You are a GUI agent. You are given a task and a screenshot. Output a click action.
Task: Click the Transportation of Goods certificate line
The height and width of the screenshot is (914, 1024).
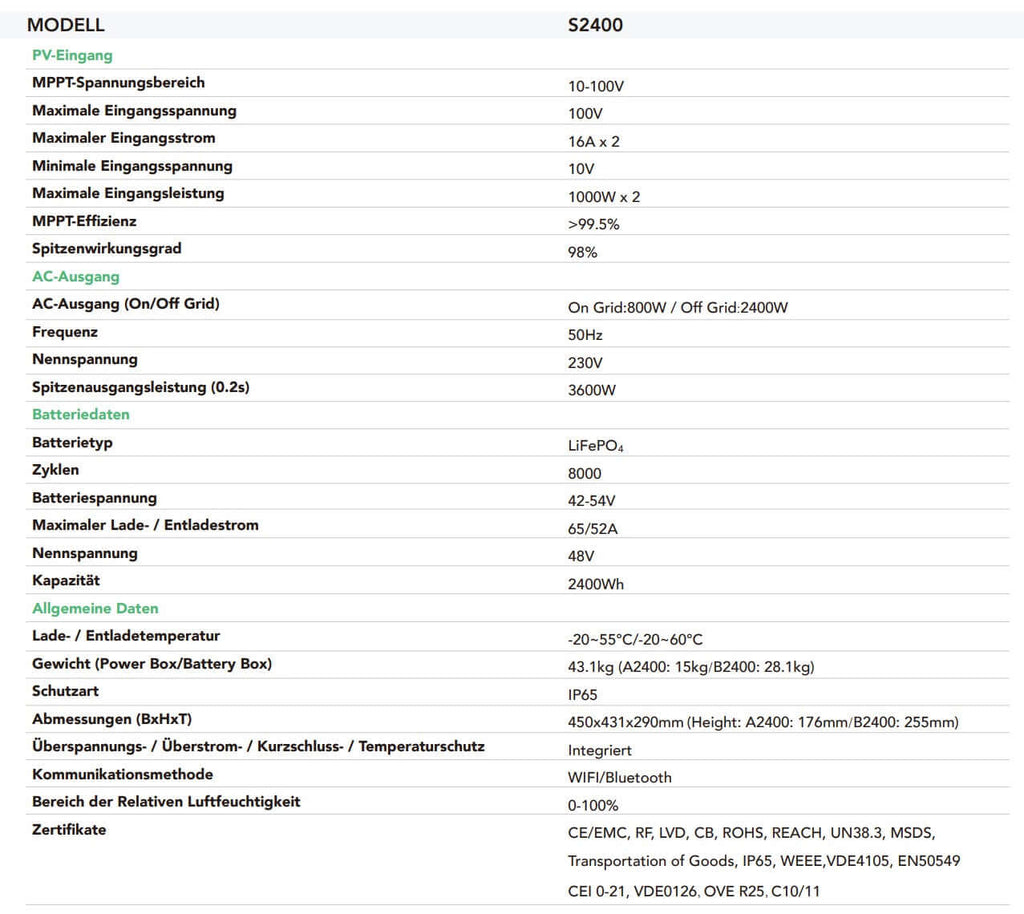point(764,862)
